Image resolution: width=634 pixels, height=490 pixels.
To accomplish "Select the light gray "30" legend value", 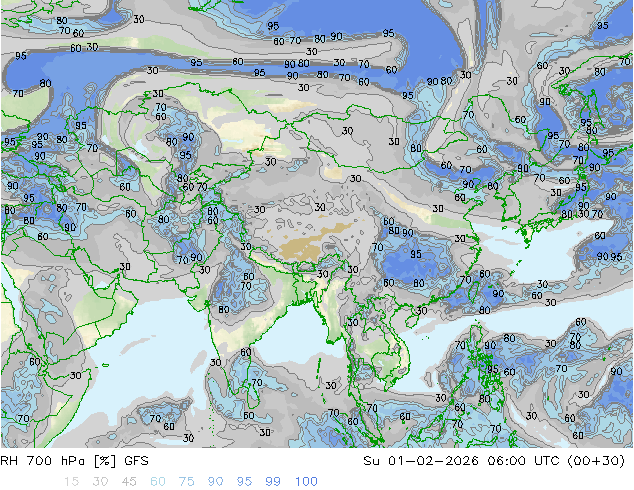I will coord(100,482).
